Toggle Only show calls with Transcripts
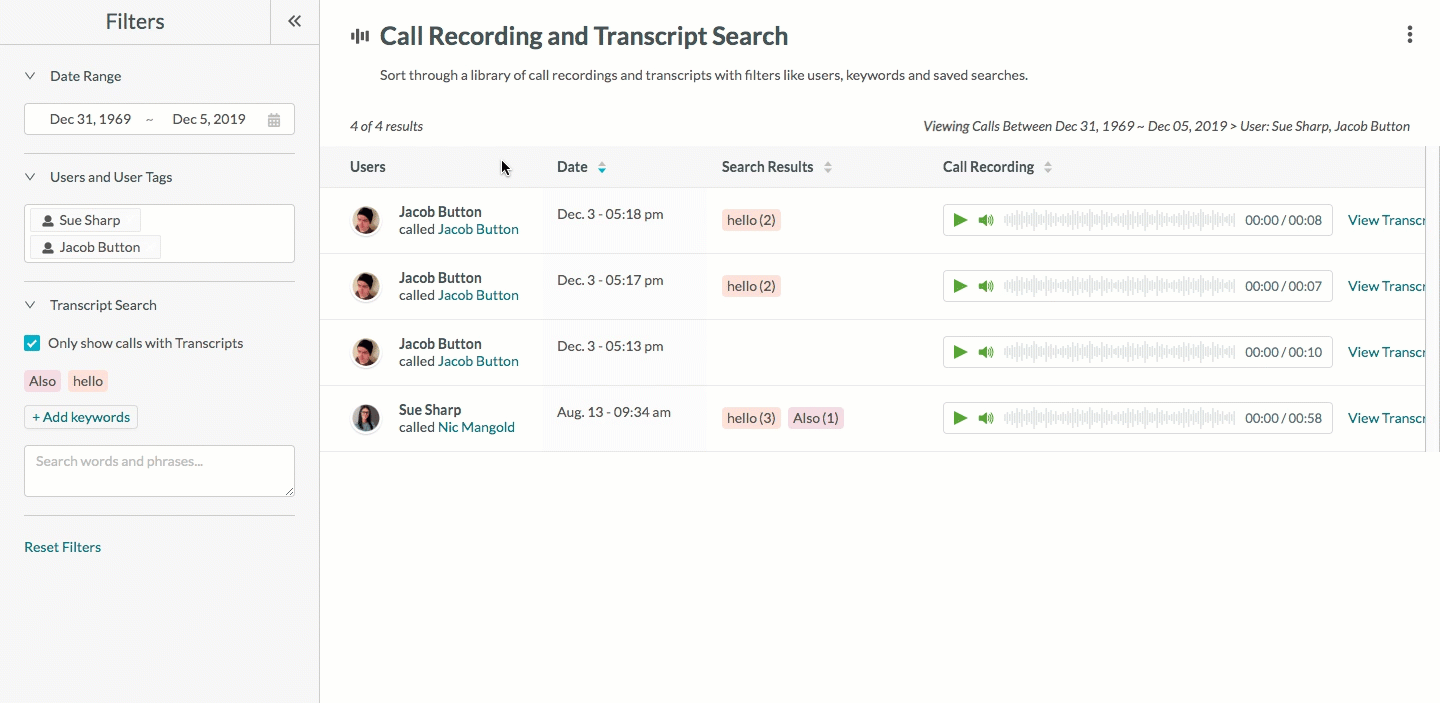1440x703 pixels. coord(32,343)
